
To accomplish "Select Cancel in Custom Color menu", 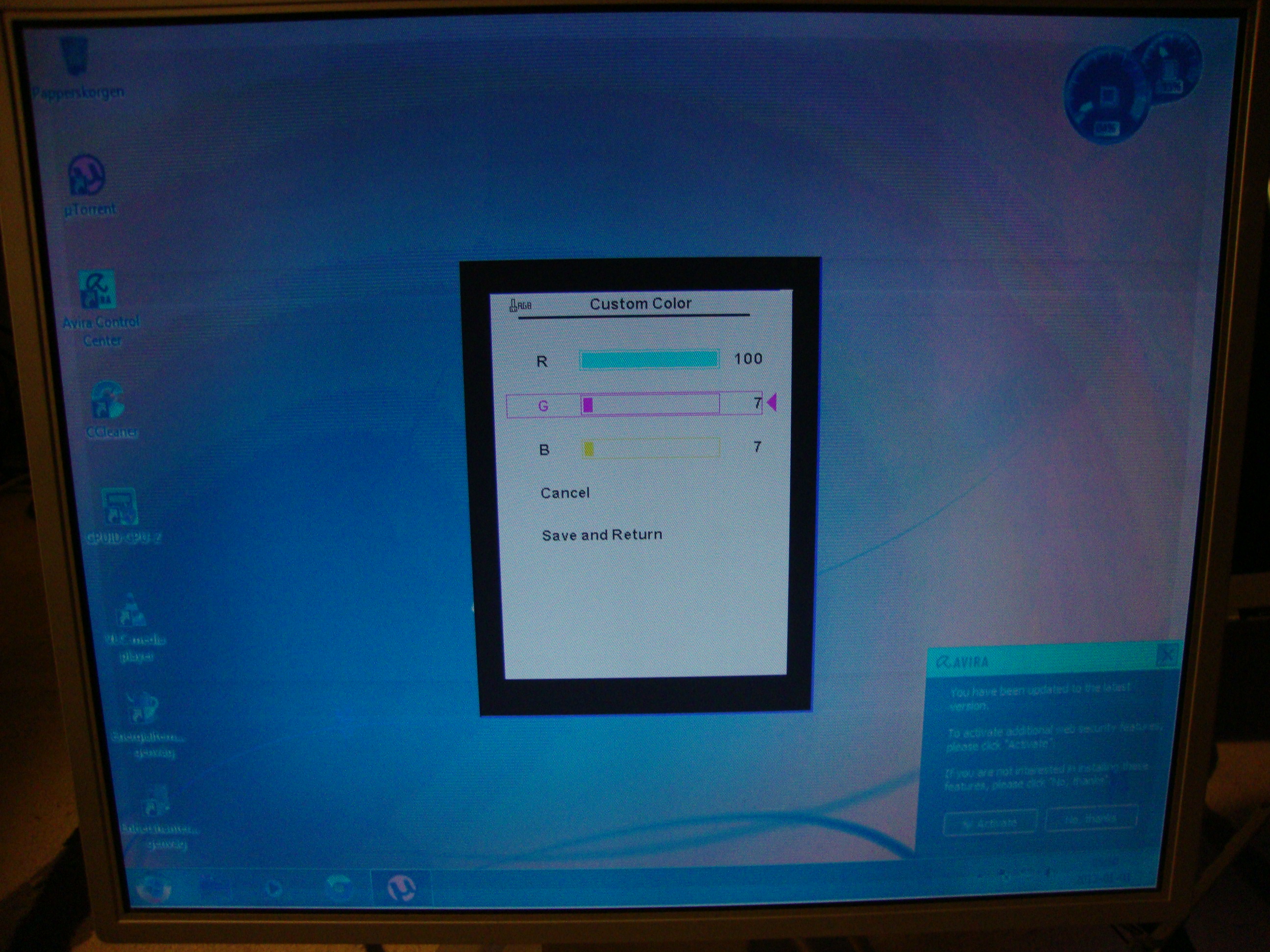I will [x=565, y=493].
